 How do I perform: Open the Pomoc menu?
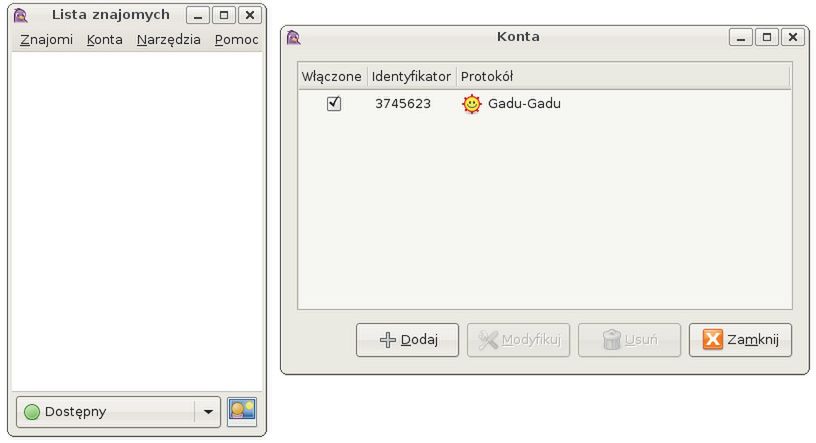[236, 40]
